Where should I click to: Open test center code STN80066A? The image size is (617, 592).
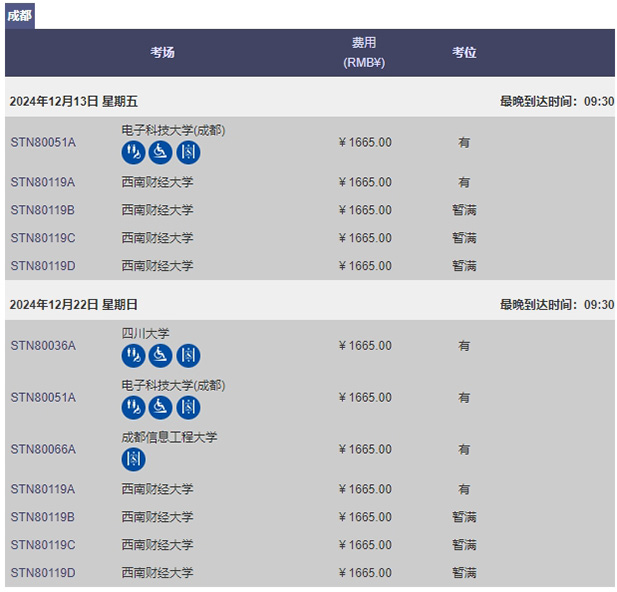[43, 450]
